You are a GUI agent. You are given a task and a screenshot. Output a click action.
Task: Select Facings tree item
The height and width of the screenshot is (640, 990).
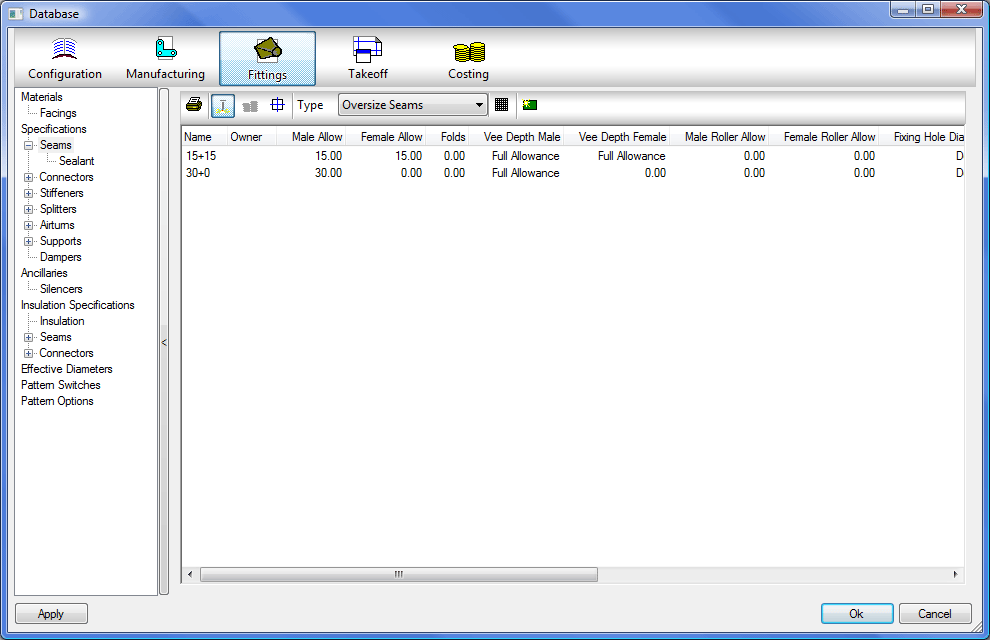(x=58, y=113)
